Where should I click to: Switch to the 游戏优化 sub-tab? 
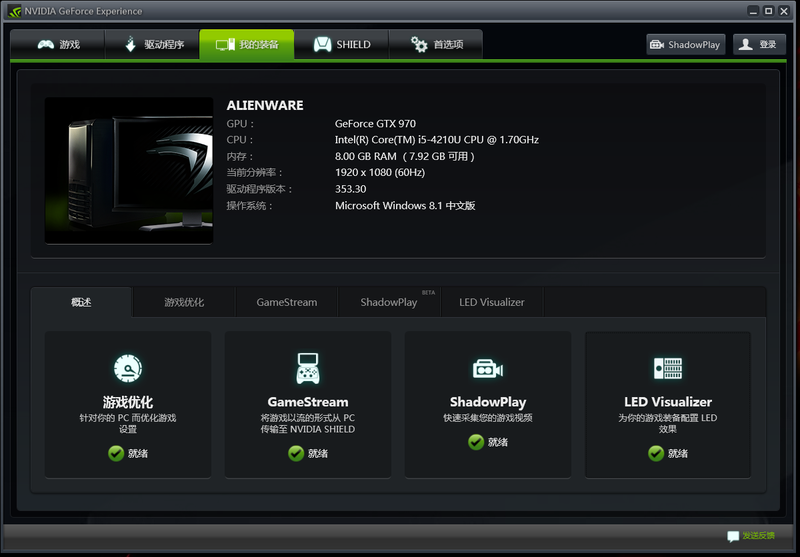184,302
